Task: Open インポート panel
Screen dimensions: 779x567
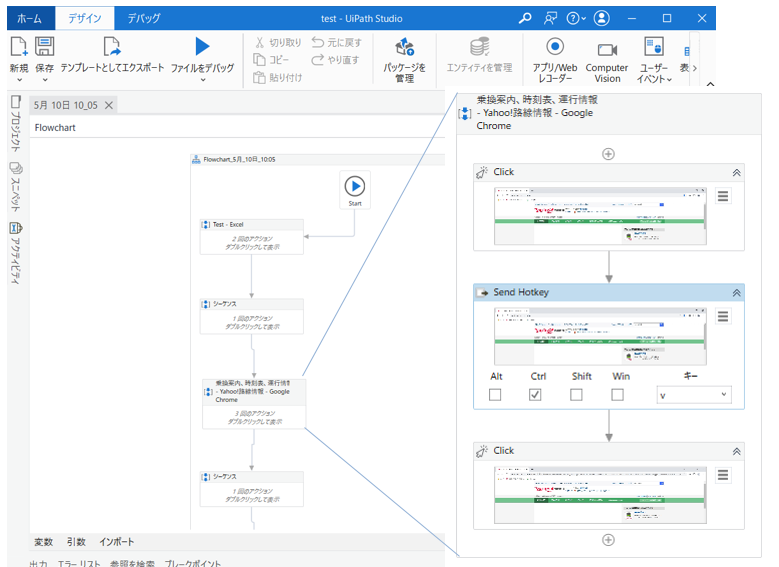Action: (x=116, y=542)
